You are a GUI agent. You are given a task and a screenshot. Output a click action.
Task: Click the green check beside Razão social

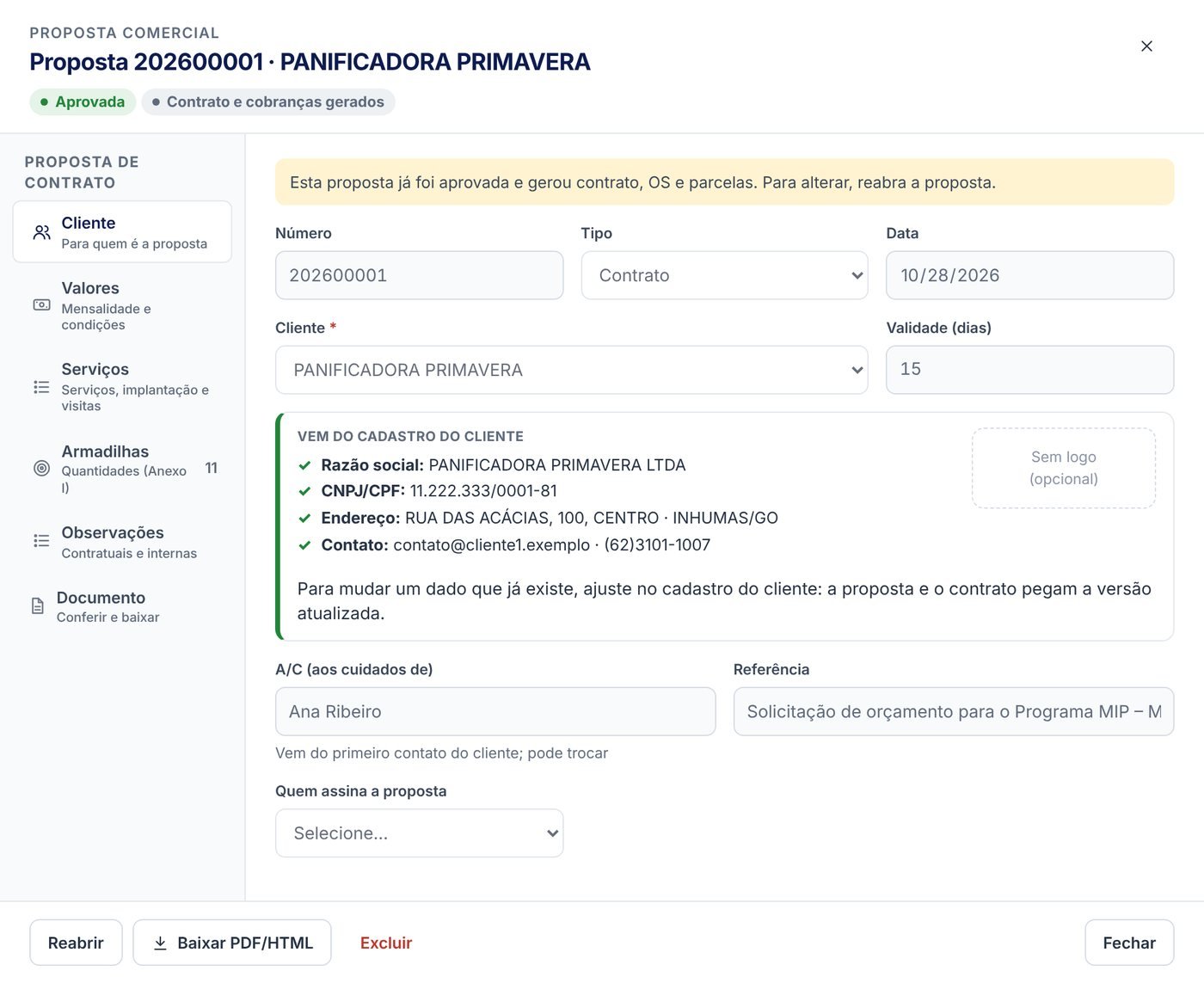click(304, 465)
